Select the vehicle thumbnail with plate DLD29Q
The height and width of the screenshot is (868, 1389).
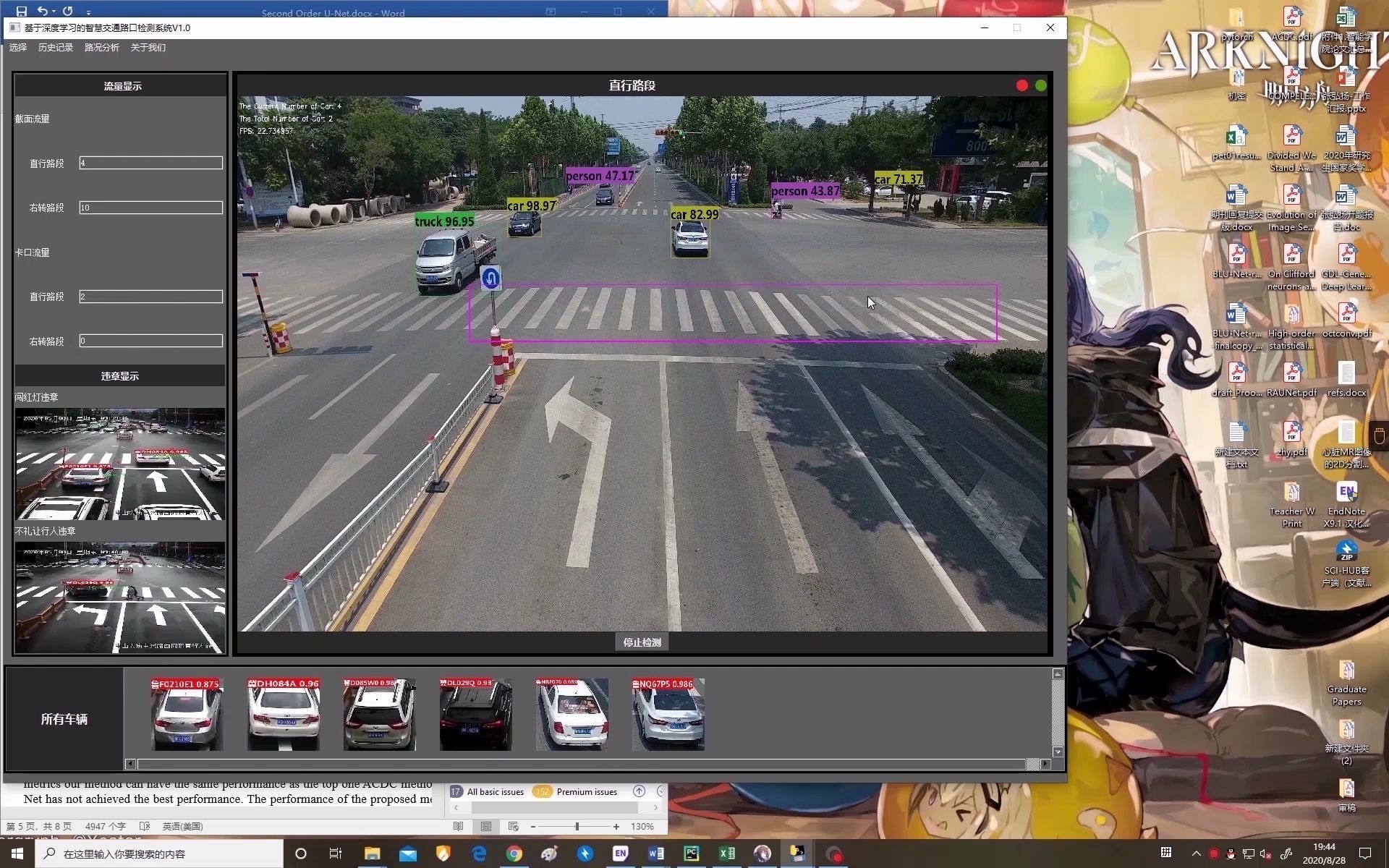(x=475, y=714)
